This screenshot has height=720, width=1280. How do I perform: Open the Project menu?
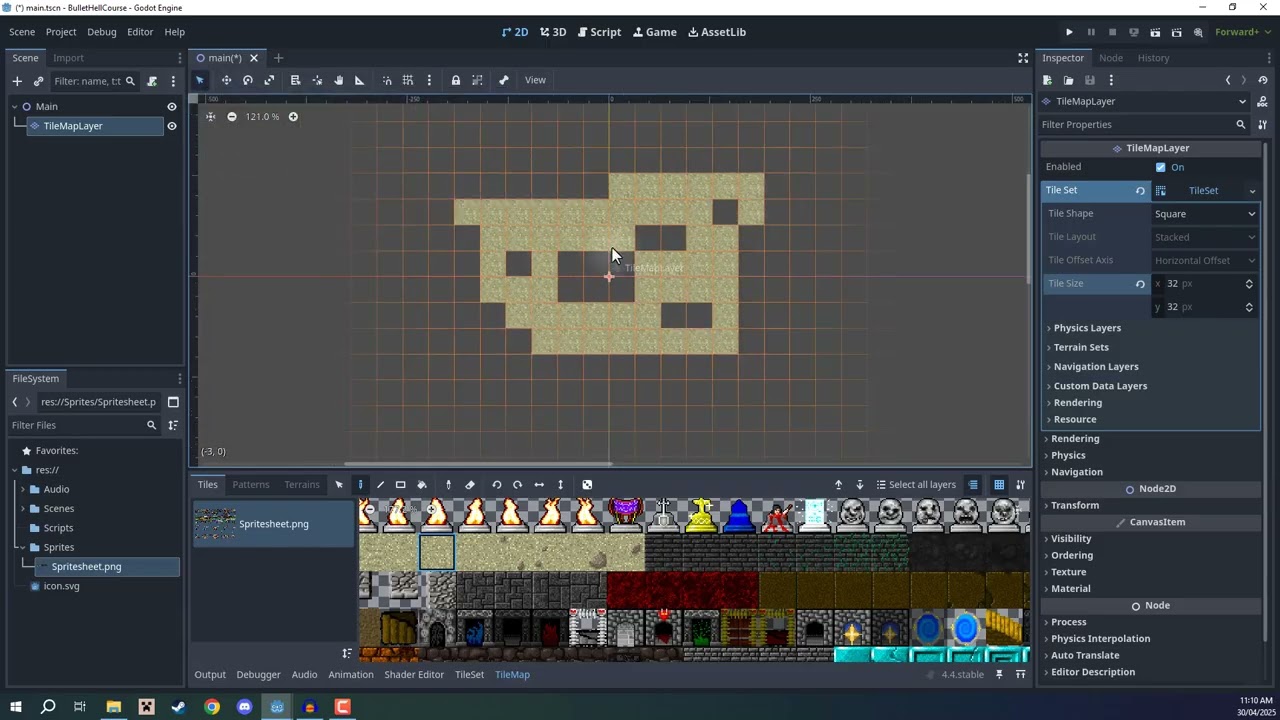pyautogui.click(x=61, y=32)
